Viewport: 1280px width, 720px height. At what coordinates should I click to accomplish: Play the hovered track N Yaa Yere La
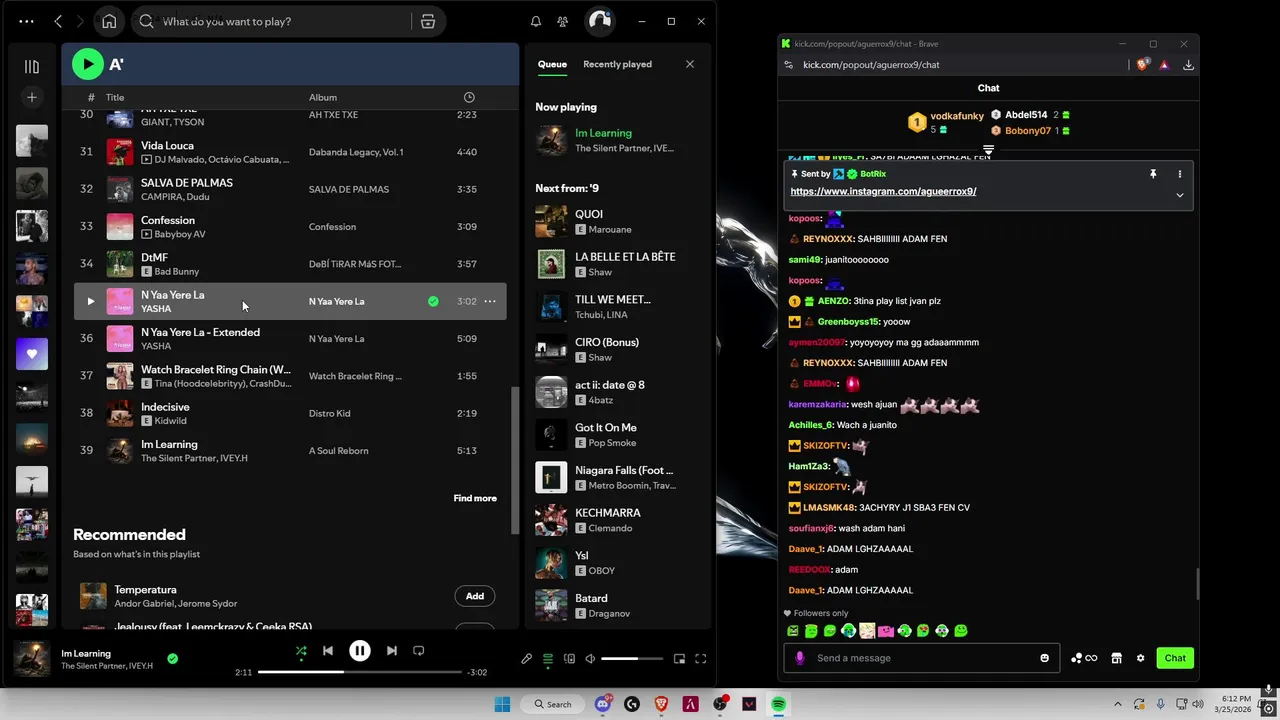click(90, 301)
